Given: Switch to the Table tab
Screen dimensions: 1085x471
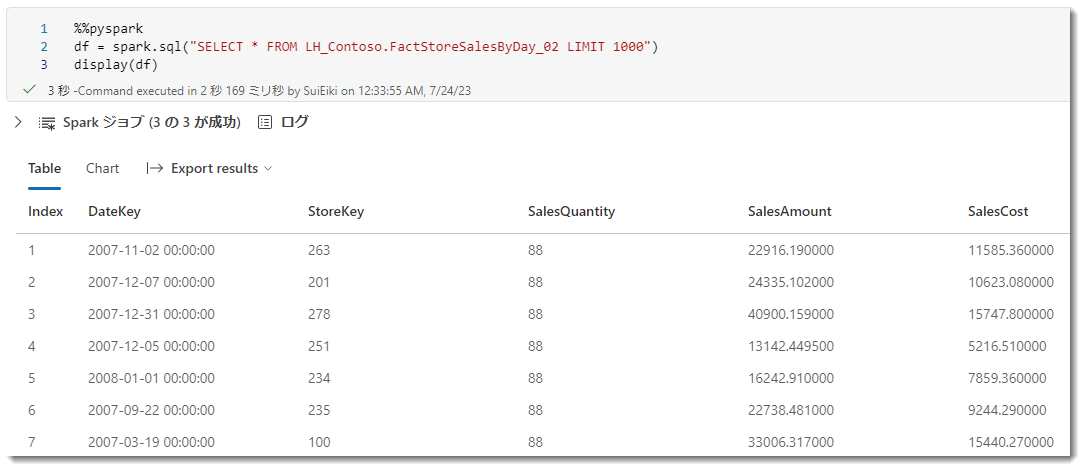Looking at the screenshot, I should pos(44,169).
